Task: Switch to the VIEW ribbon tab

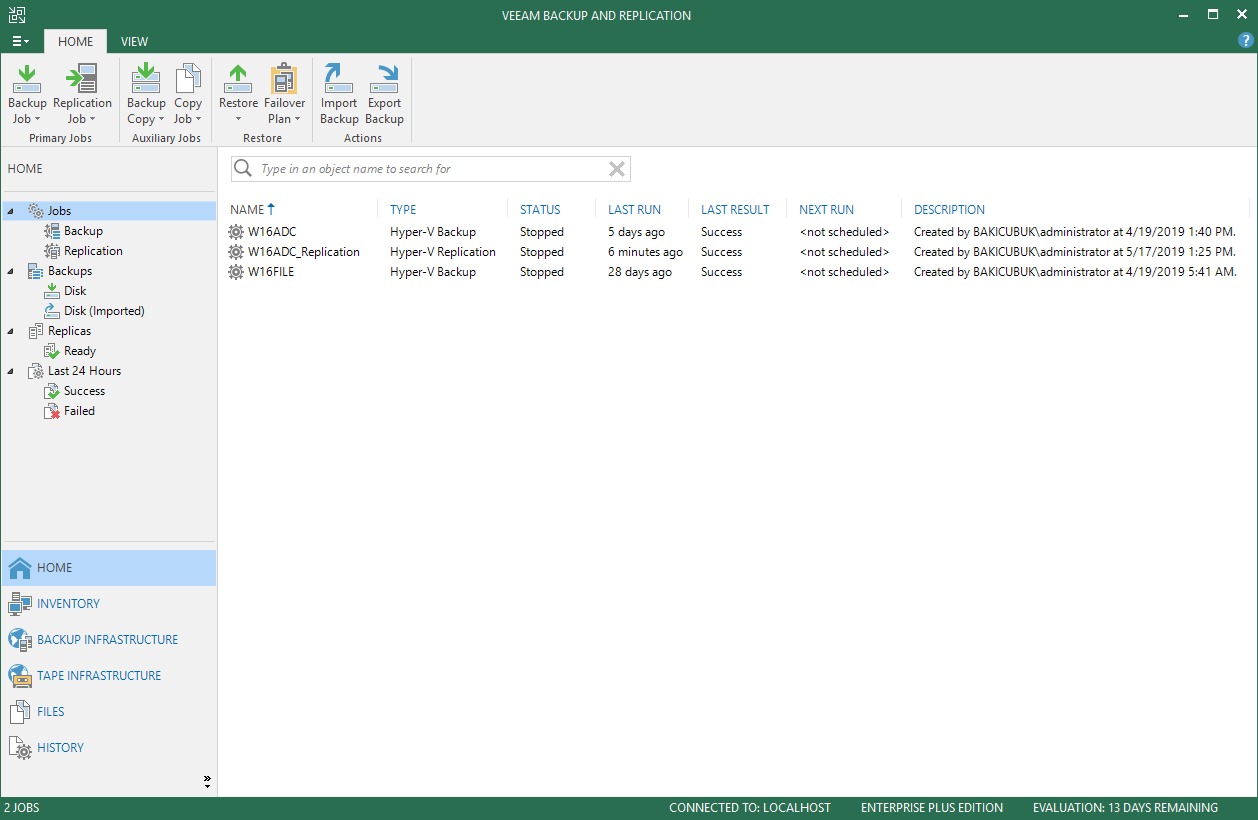Action: point(134,41)
